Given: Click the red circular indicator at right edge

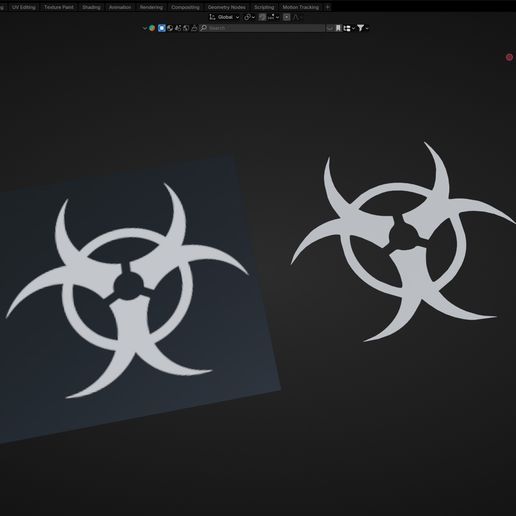Looking at the screenshot, I should click(509, 57).
